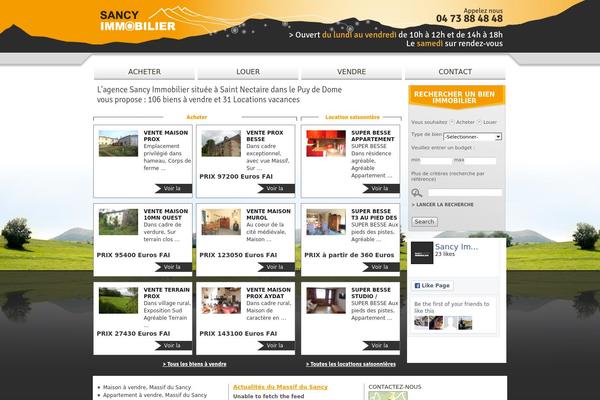Click the phone number 04 73 88 48 48
Screen dimensions: 600x400
pyautogui.click(x=470, y=18)
